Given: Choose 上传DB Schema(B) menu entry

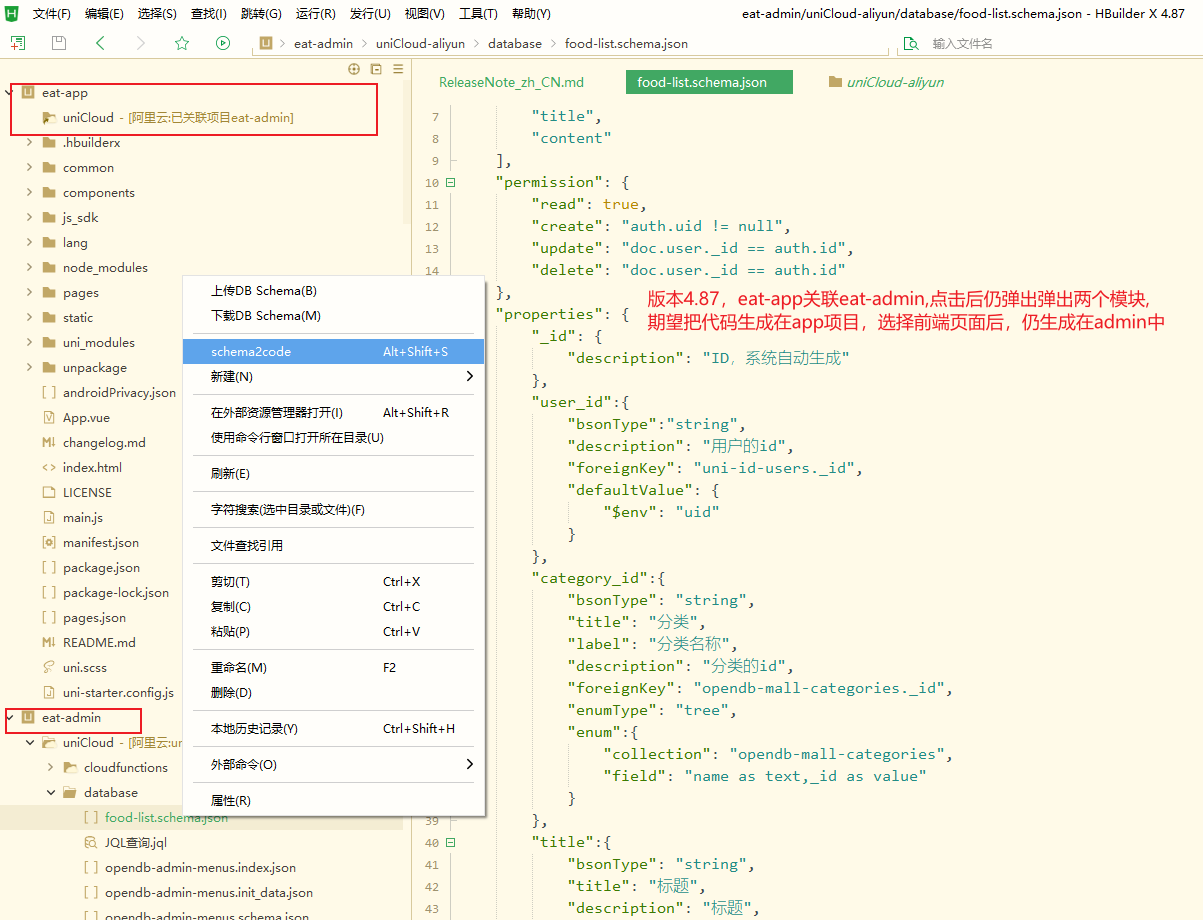Looking at the screenshot, I should 263,291.
